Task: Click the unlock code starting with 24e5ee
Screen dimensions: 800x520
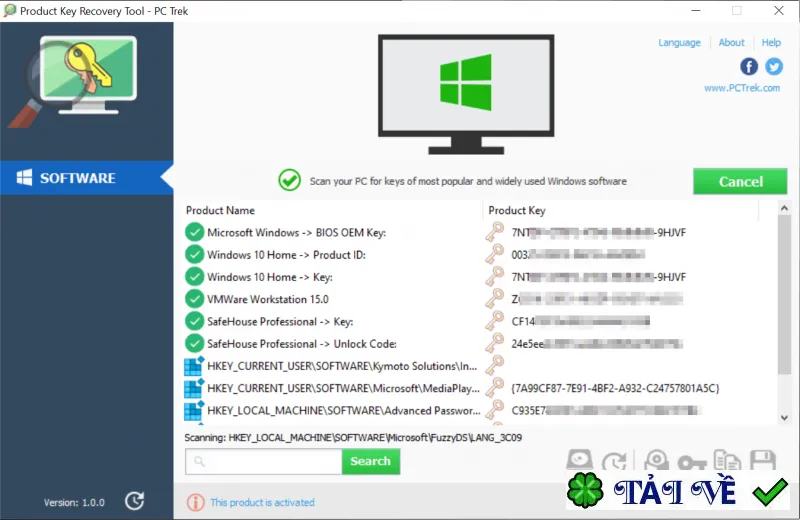Action: pos(597,344)
